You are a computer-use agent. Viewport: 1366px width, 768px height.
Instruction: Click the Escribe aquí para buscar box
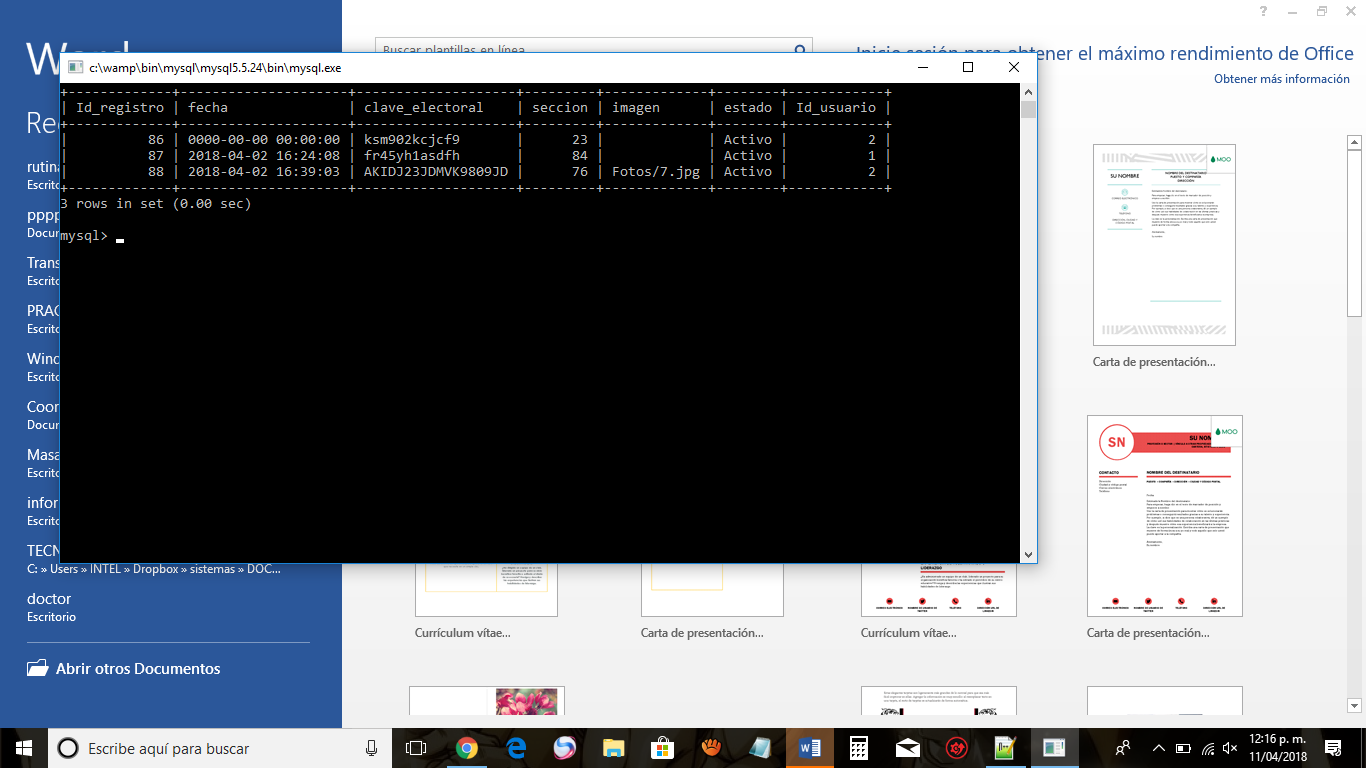(221, 748)
